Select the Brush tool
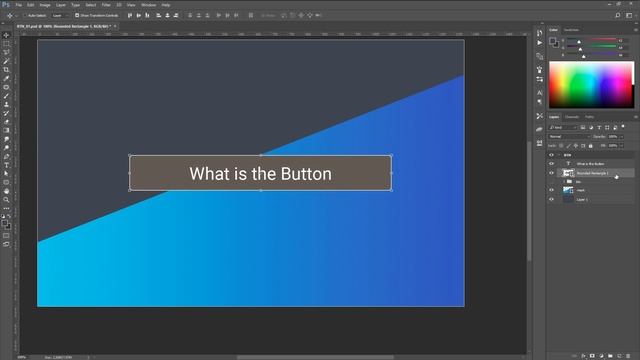640x360 pixels. (x=6, y=96)
